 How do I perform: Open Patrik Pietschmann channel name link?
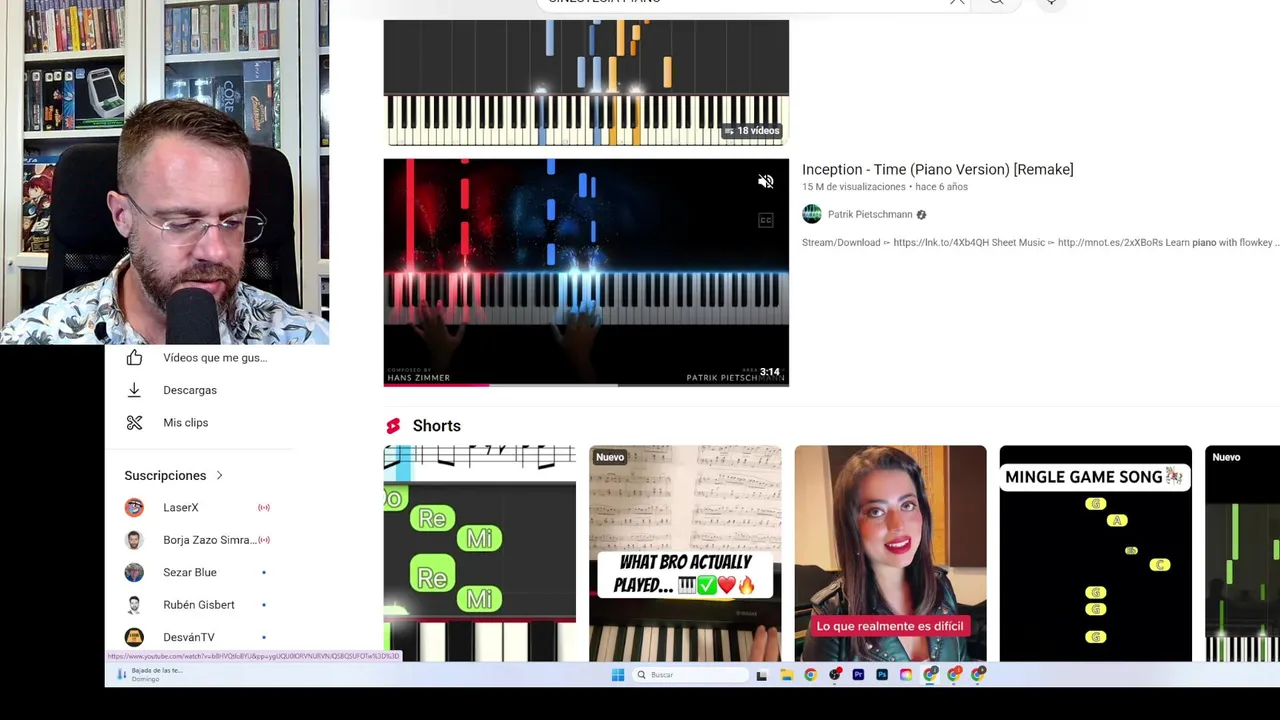click(870, 215)
